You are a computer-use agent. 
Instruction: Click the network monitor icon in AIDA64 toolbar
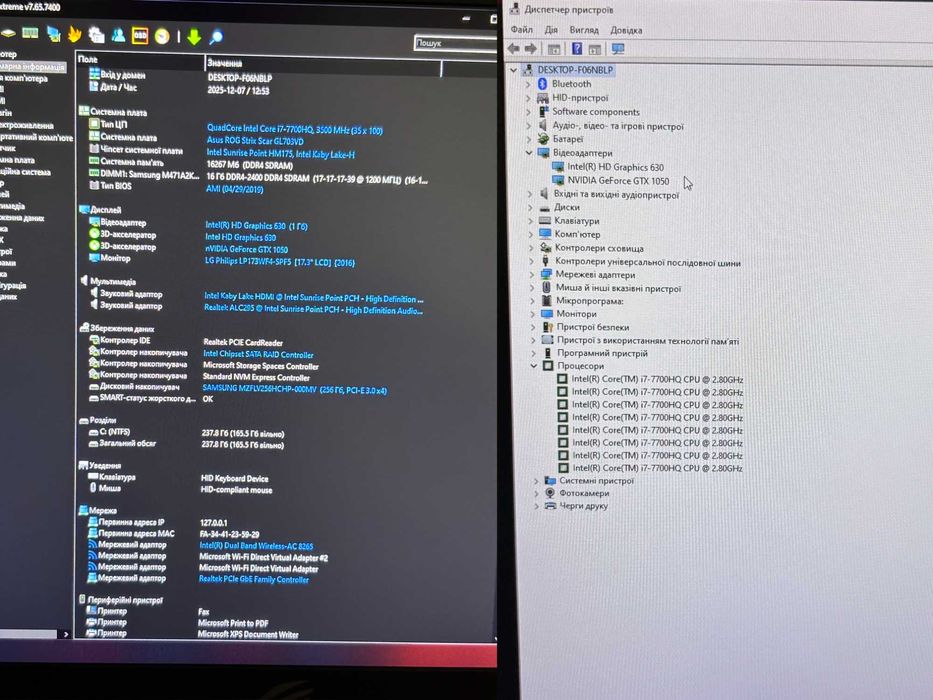pyautogui.click(x=54, y=34)
